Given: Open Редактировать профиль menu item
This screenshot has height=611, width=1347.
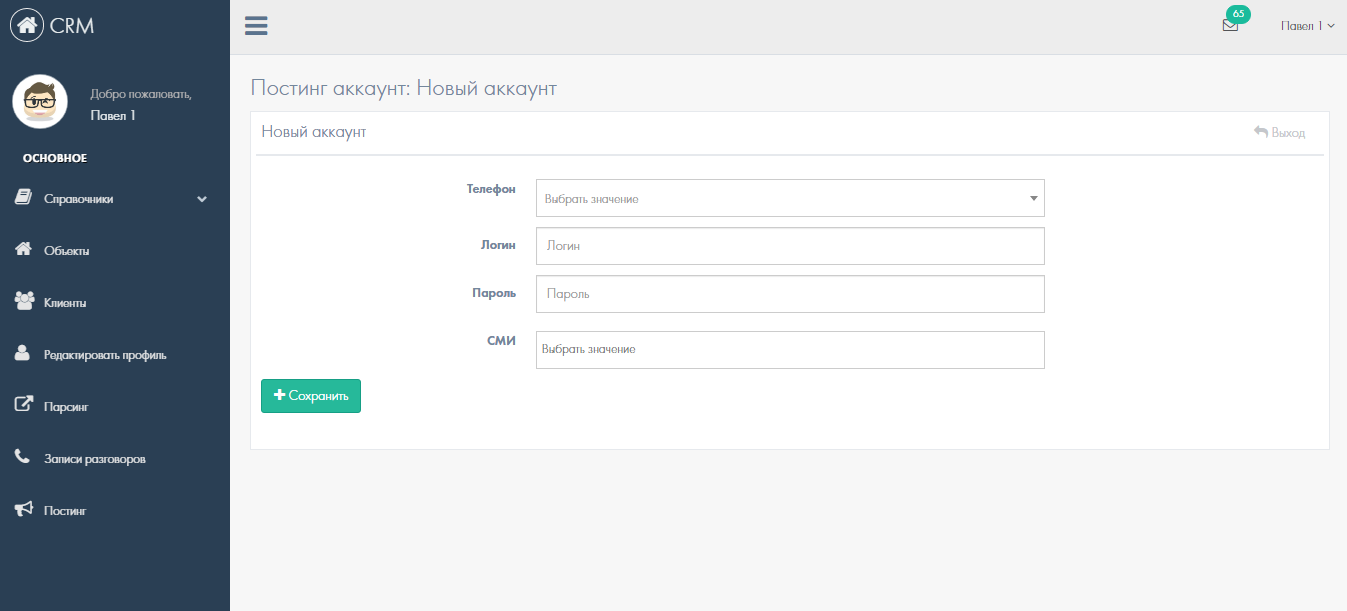Looking at the screenshot, I should pos(105,355).
